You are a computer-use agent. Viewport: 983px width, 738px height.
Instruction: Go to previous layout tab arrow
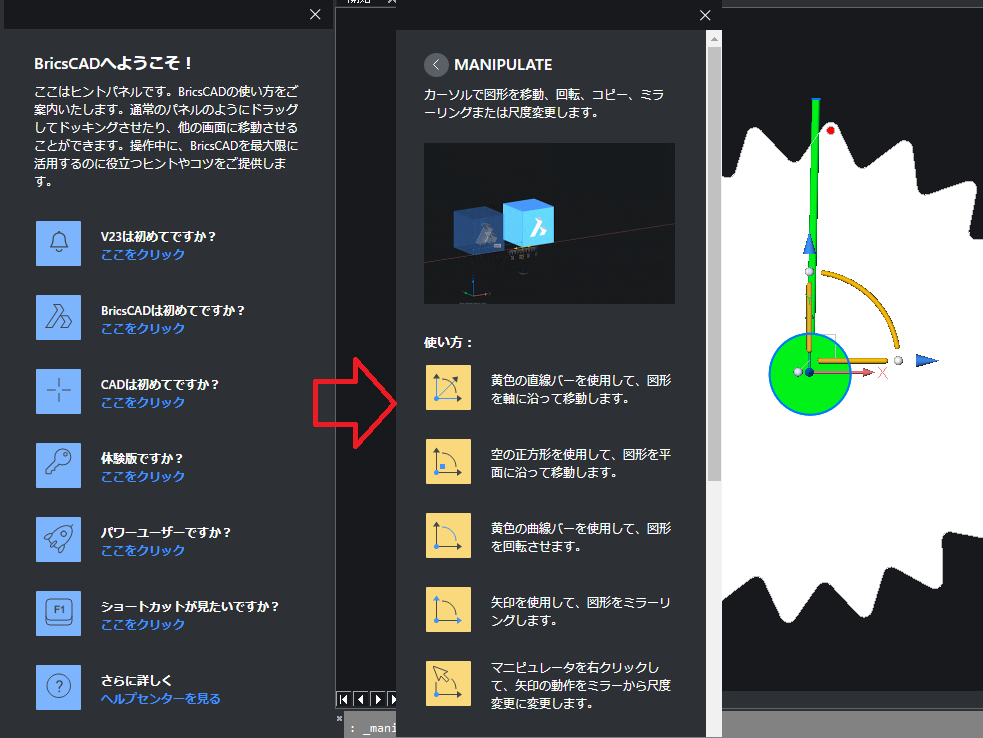(360, 699)
